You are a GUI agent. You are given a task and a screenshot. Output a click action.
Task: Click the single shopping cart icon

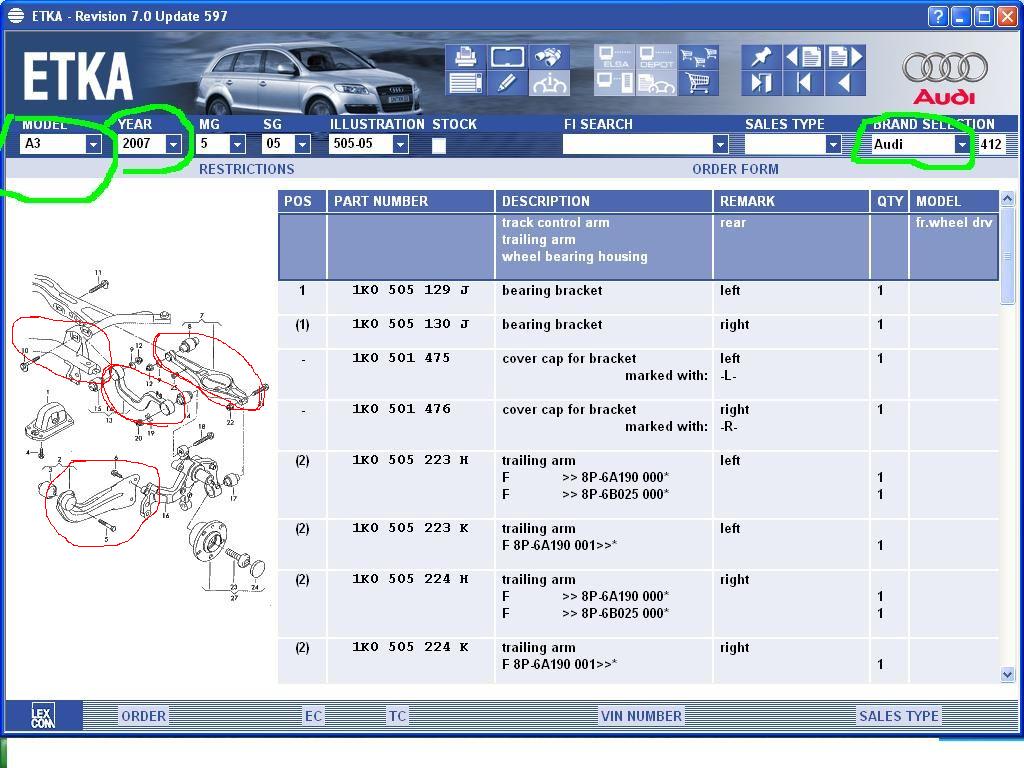click(x=698, y=84)
